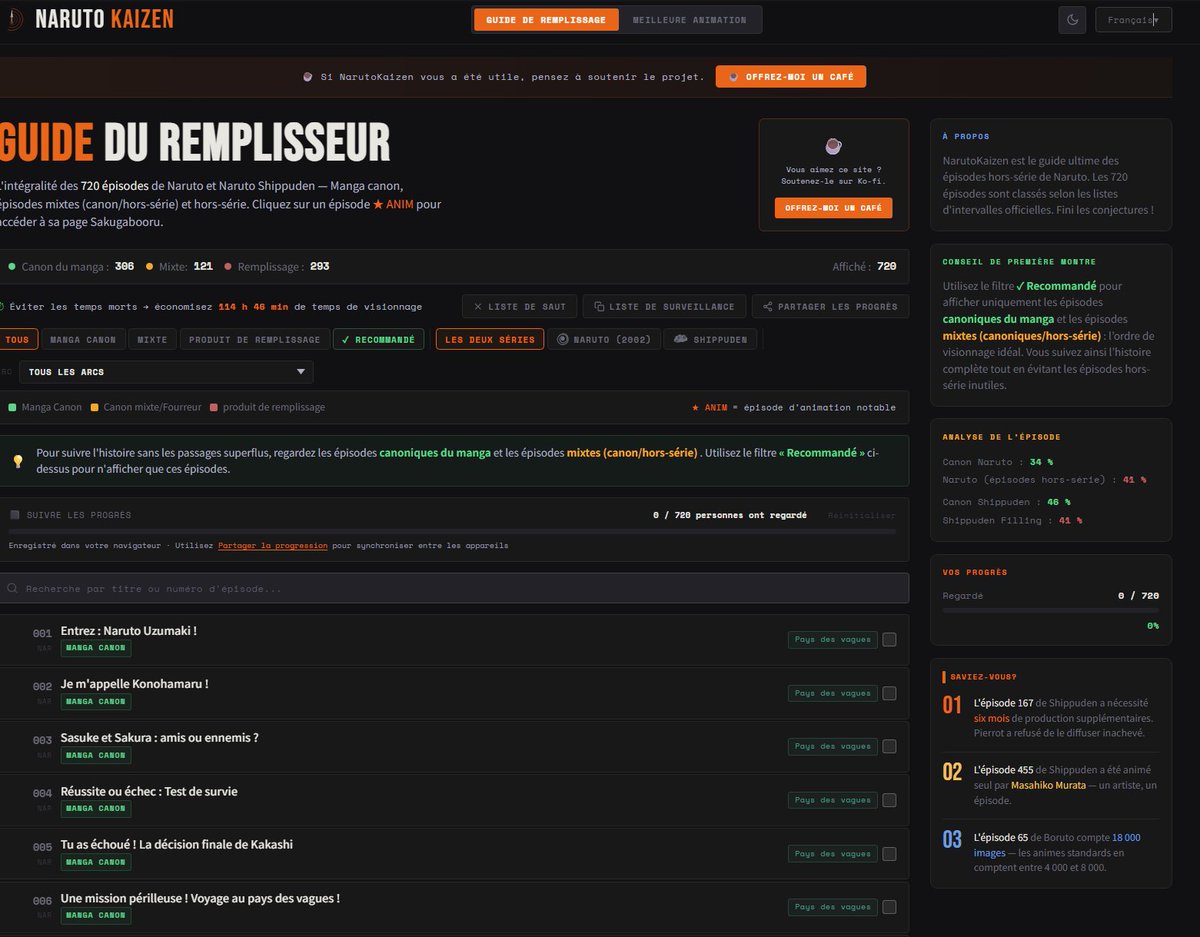1200x937 pixels.
Task: Toggle the Suivre les progrès checkbox
Action: (15, 515)
